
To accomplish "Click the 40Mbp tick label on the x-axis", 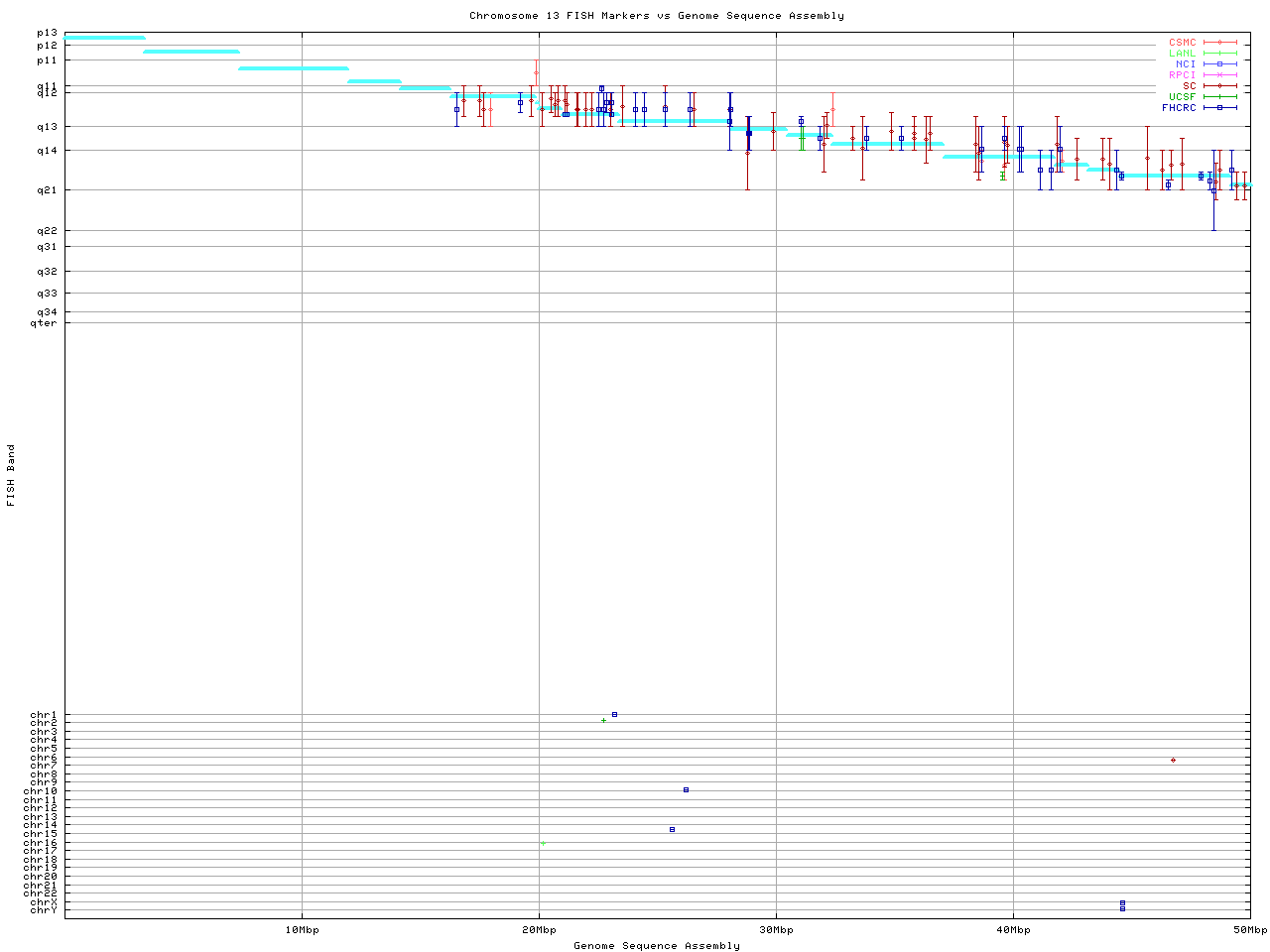I will tap(1013, 930).
